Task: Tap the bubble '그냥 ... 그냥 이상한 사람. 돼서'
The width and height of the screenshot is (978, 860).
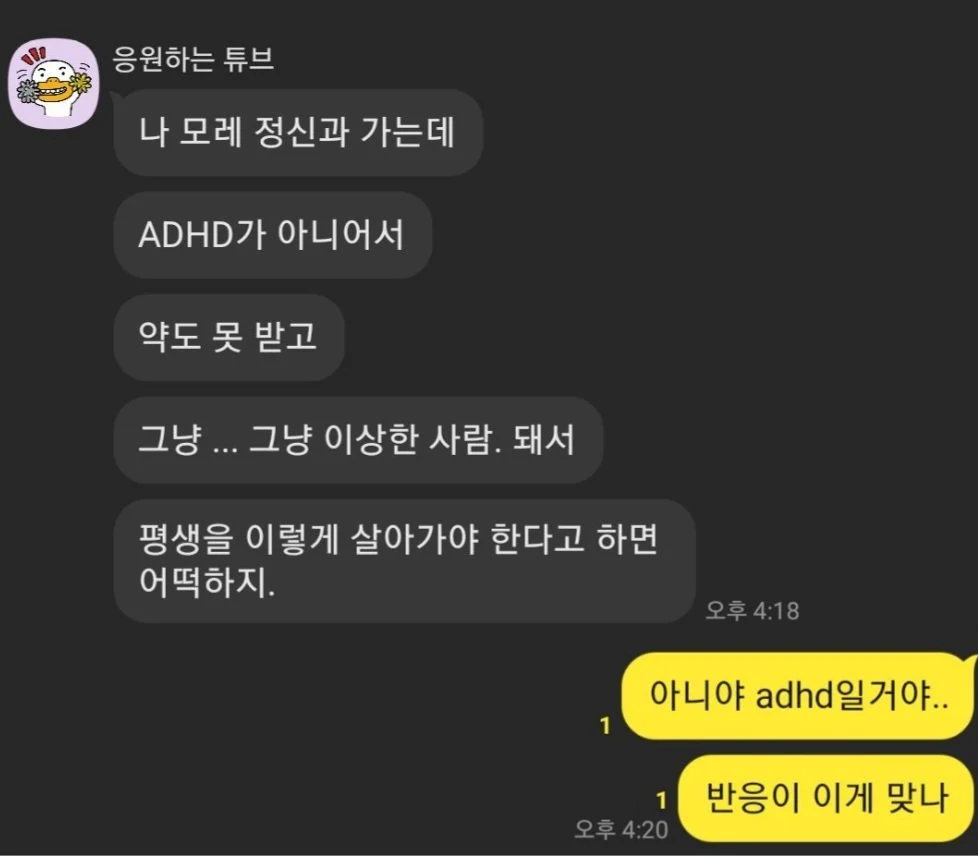Action: (x=358, y=440)
